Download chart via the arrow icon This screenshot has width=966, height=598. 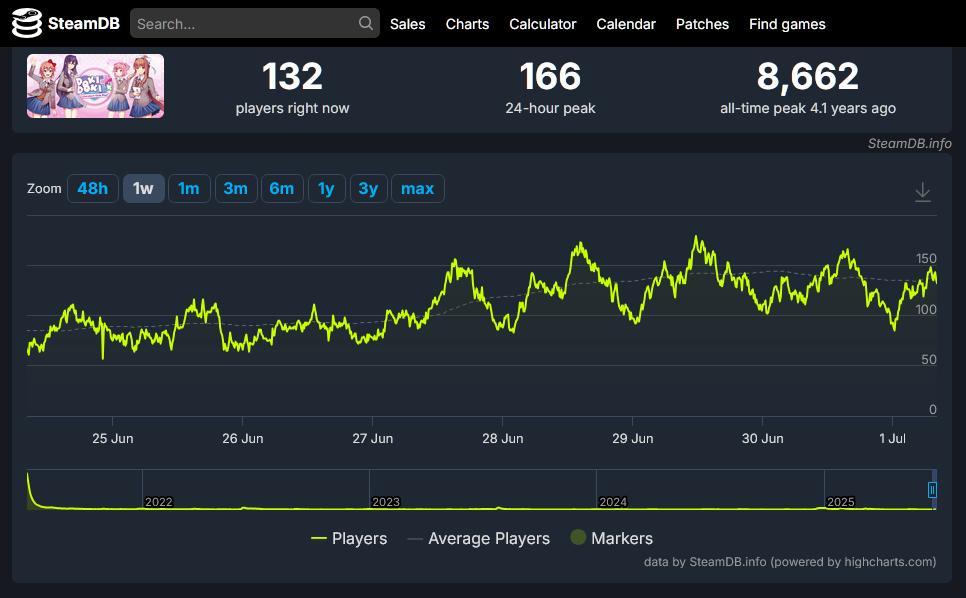922,192
